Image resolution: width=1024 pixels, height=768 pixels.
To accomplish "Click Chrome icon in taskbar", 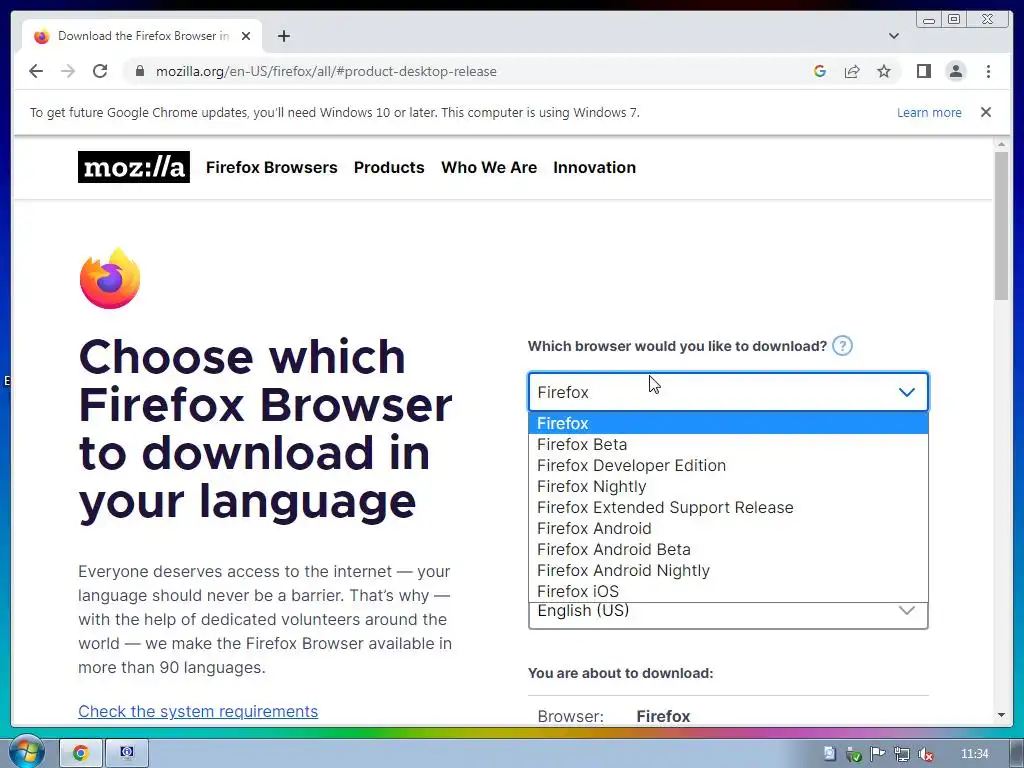I will [81, 753].
